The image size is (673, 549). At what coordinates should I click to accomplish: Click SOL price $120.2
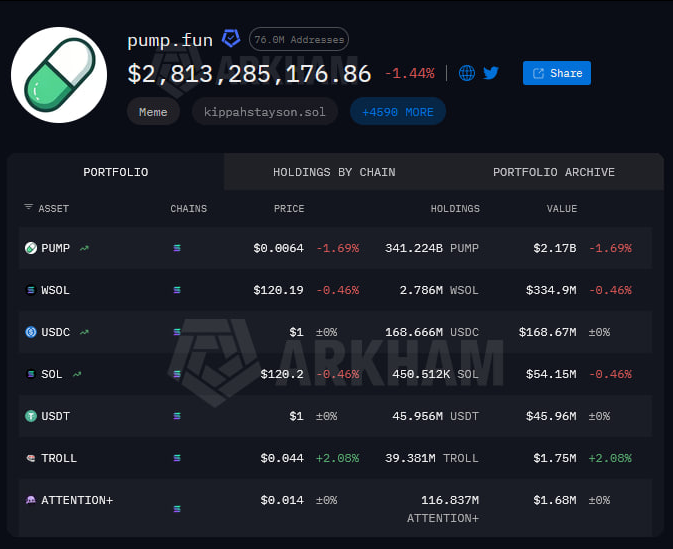click(x=282, y=374)
